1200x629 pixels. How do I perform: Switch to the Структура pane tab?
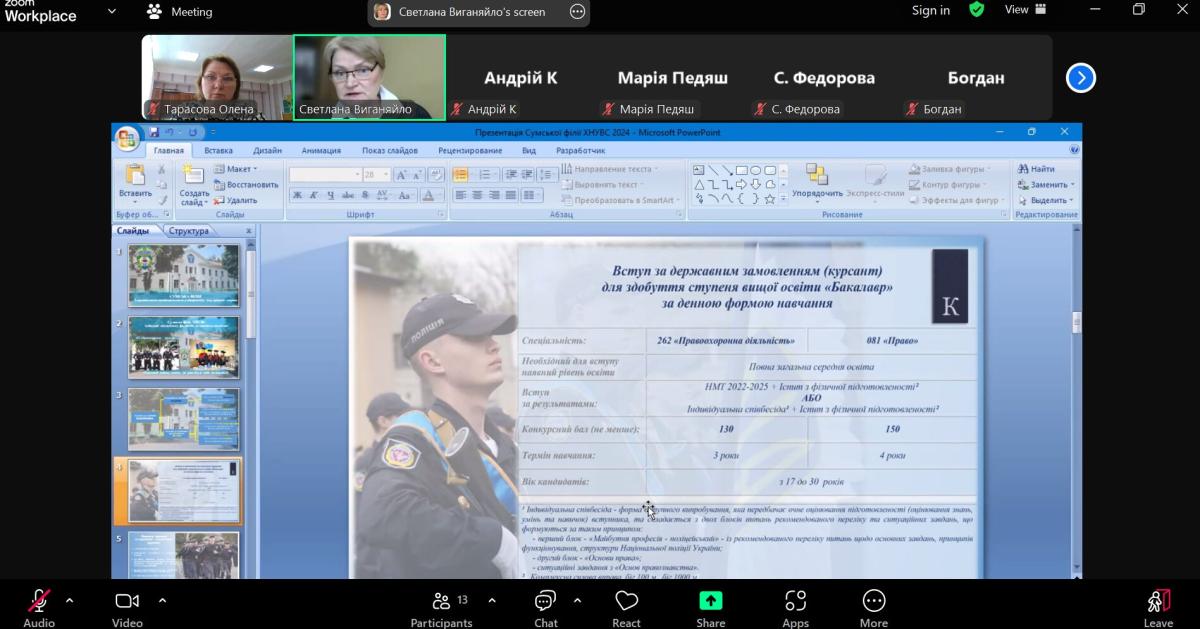click(188, 231)
